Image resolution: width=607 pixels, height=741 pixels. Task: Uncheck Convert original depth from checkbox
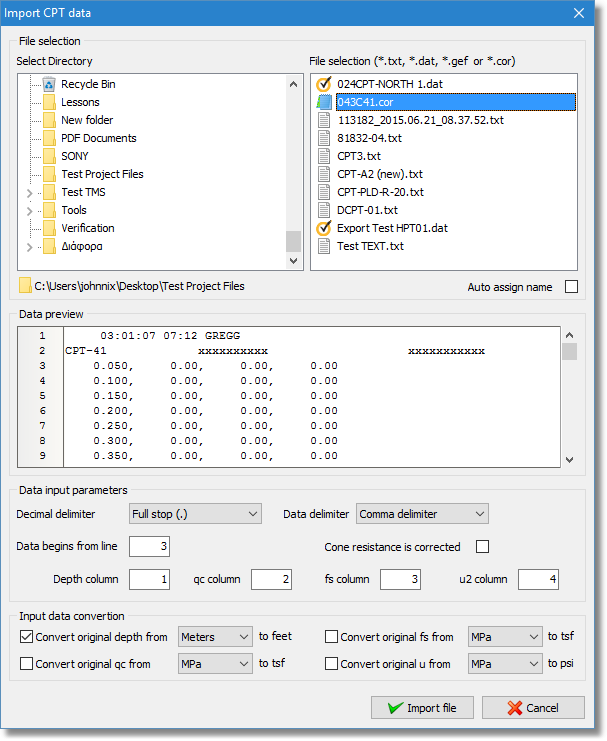pos(26,637)
